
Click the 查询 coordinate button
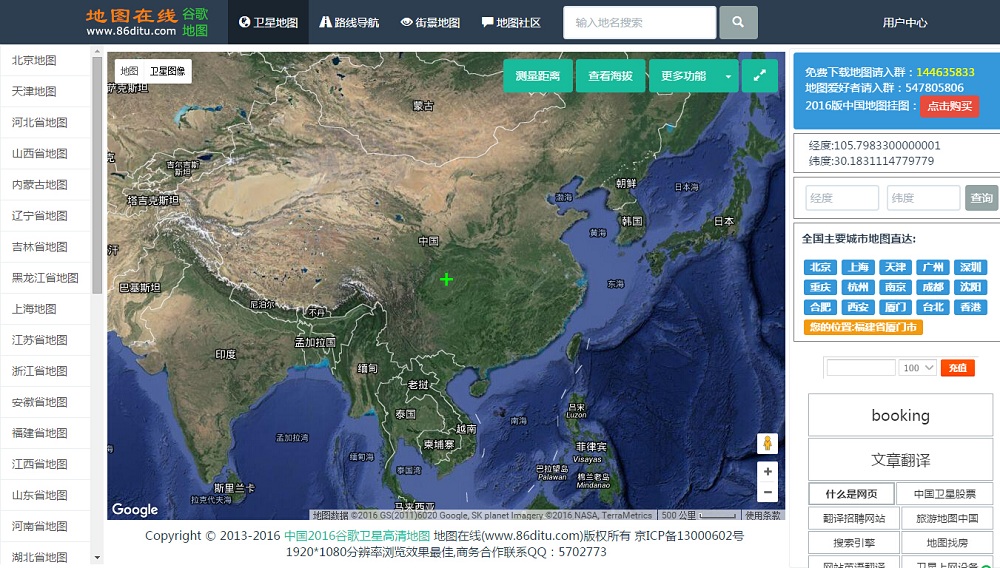[x=981, y=198]
